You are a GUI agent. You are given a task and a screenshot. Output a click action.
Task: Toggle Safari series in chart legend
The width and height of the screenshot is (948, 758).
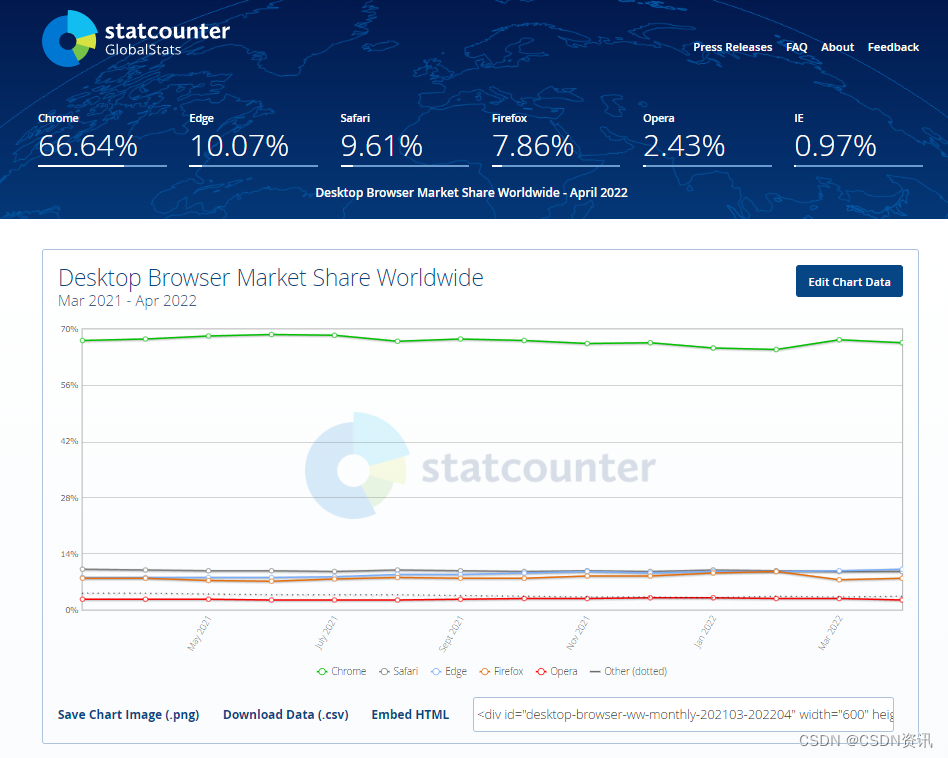pyautogui.click(x=398, y=672)
